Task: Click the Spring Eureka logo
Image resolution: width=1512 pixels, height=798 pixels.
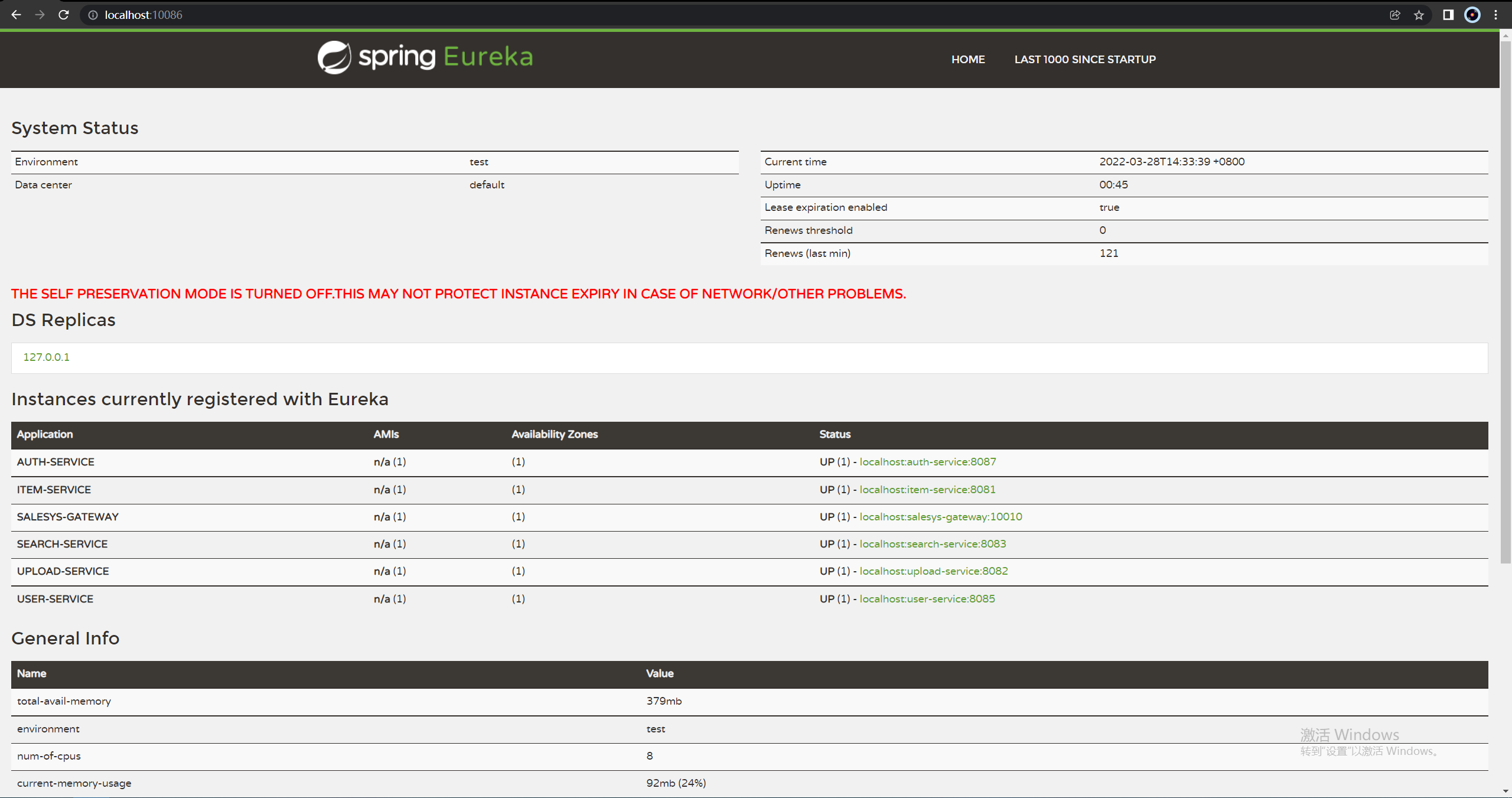Action: pos(425,57)
